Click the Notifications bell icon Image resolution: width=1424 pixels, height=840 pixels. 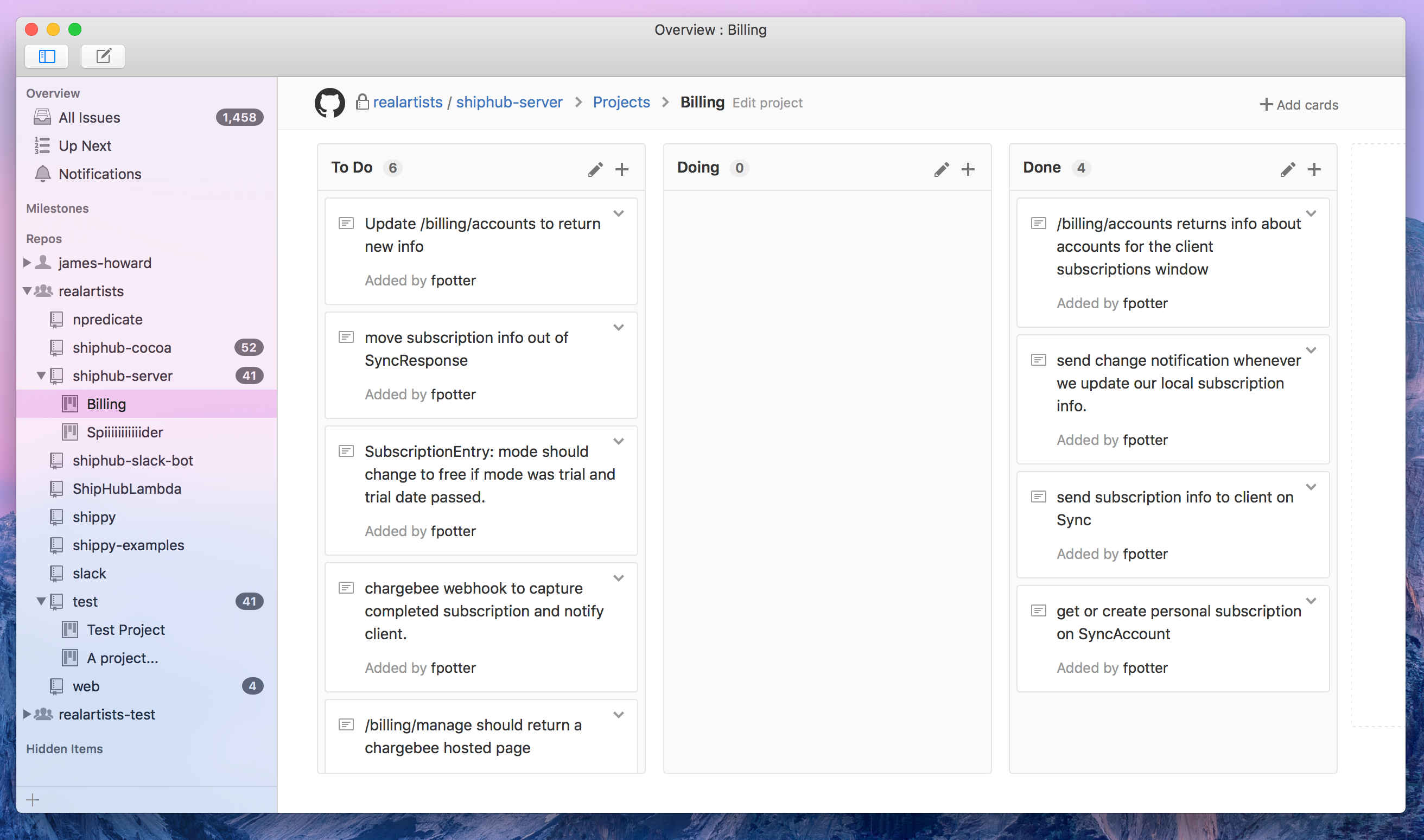(x=42, y=174)
